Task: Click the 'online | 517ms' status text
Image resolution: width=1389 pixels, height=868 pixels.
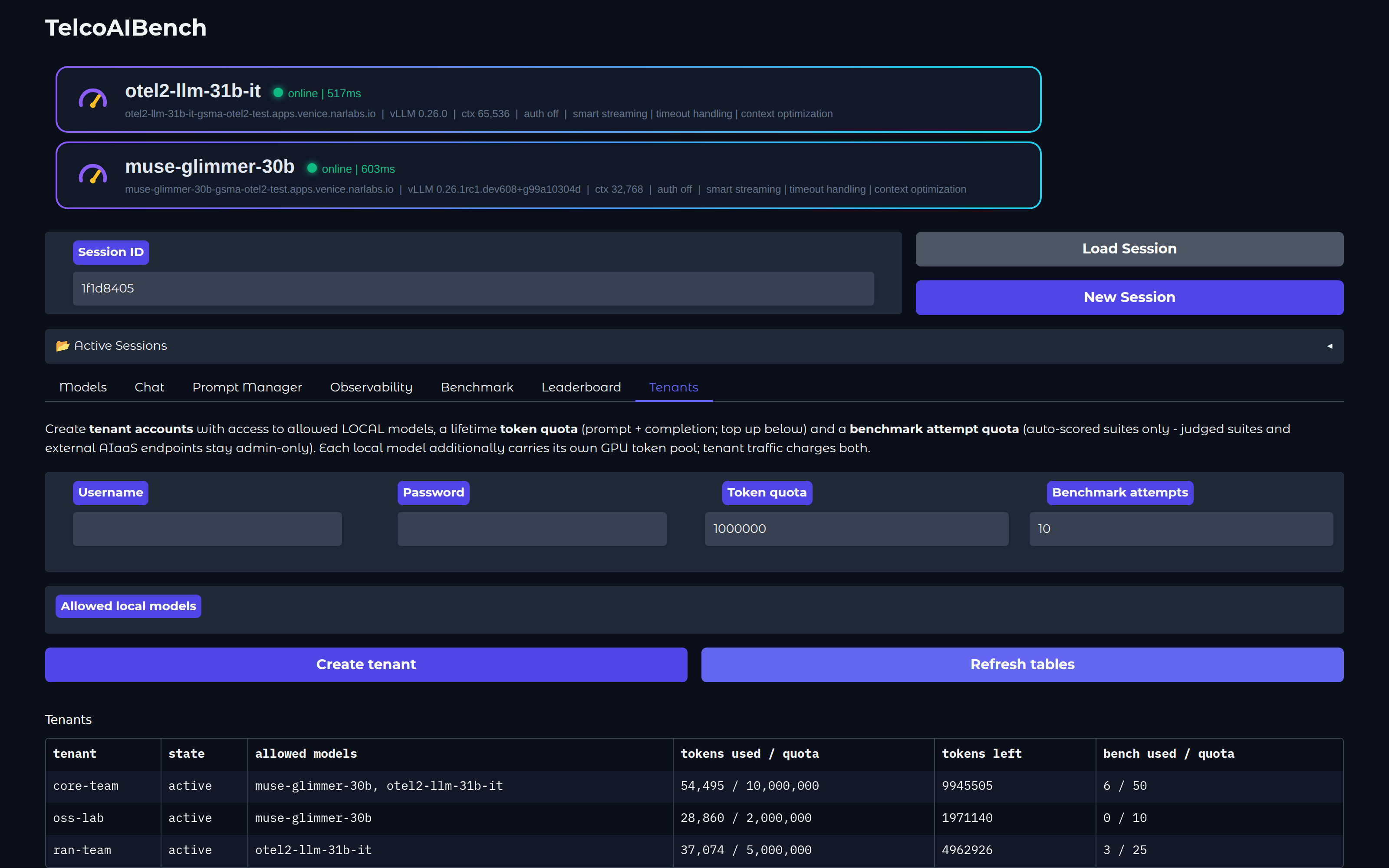Action: pos(324,93)
